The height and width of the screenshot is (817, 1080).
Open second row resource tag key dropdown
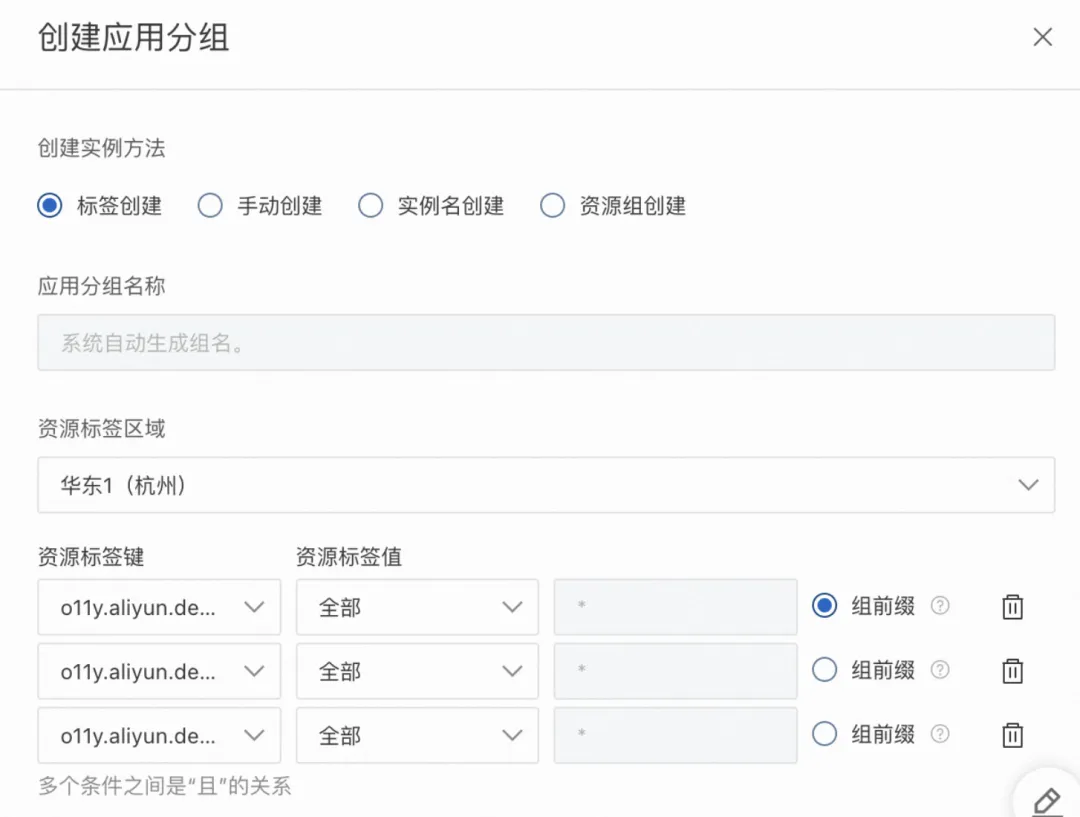click(x=159, y=671)
